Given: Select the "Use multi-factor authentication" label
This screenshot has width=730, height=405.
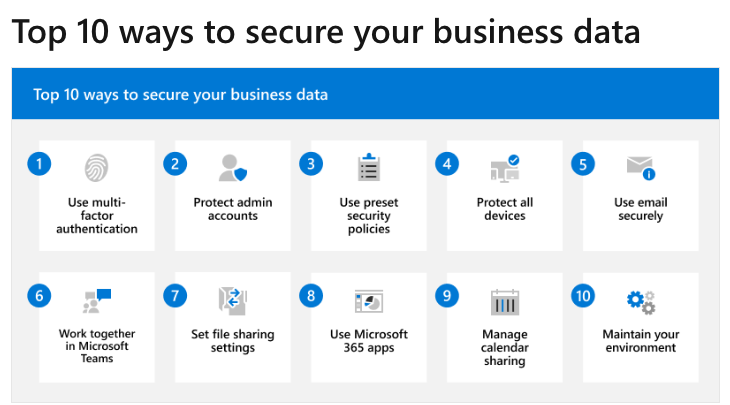Looking at the screenshot, I should (x=97, y=215).
